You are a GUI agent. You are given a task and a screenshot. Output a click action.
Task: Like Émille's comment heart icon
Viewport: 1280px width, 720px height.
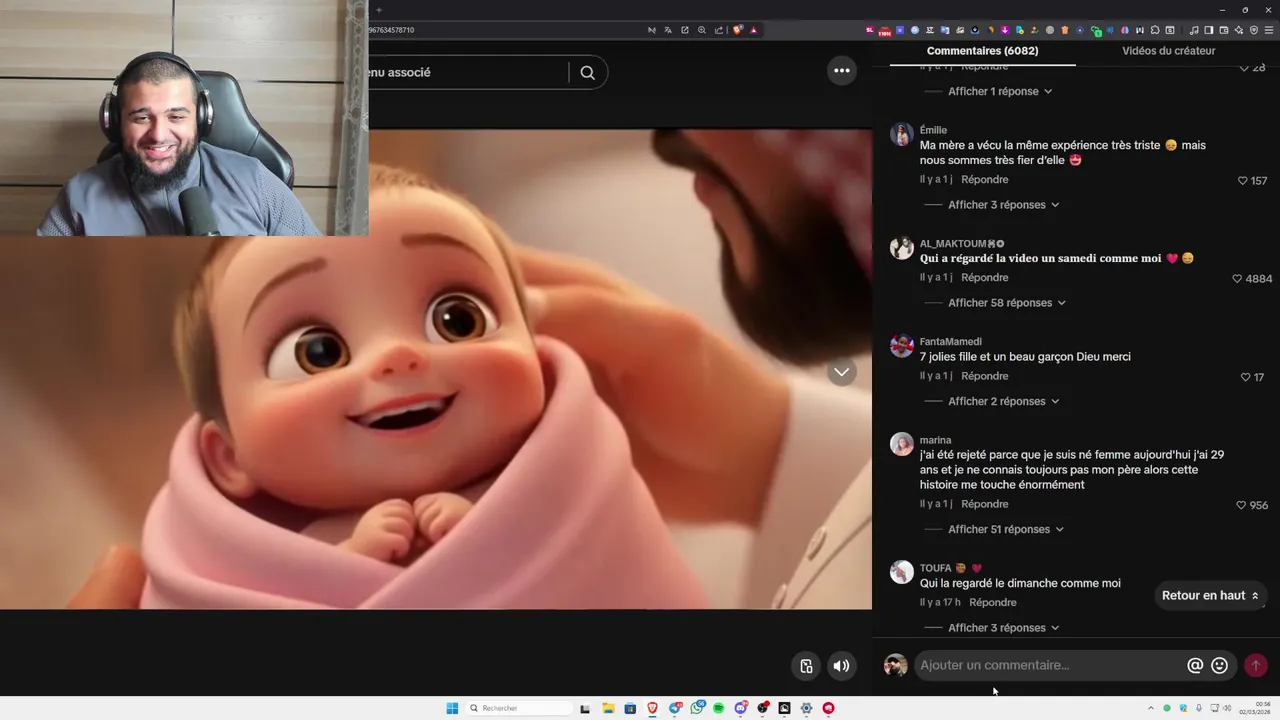1243,181
